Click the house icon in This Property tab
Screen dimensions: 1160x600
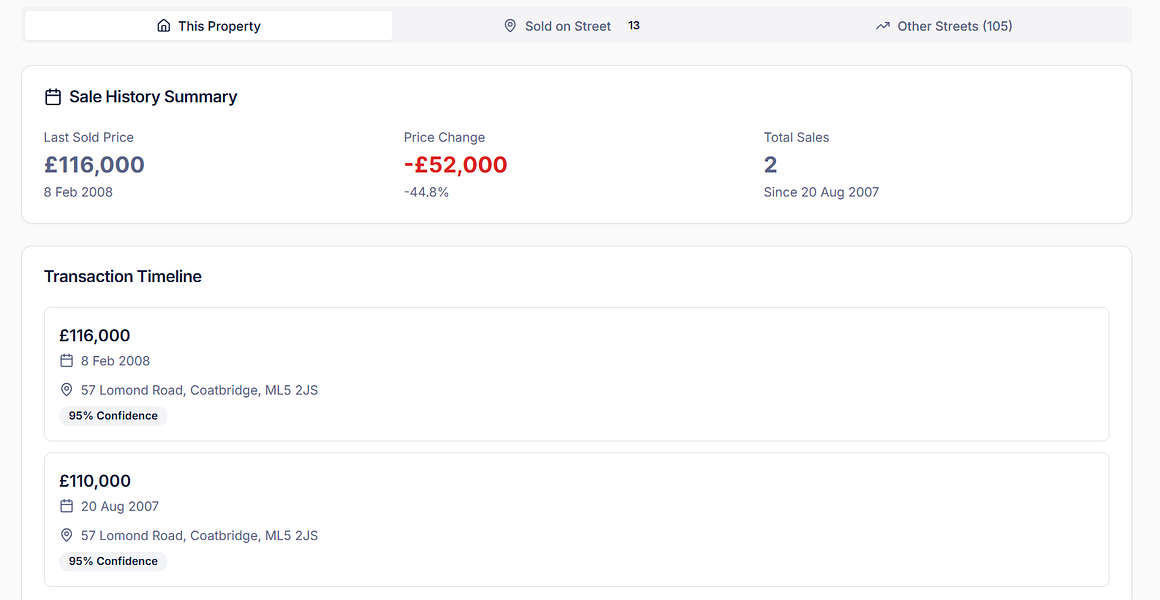click(x=164, y=26)
